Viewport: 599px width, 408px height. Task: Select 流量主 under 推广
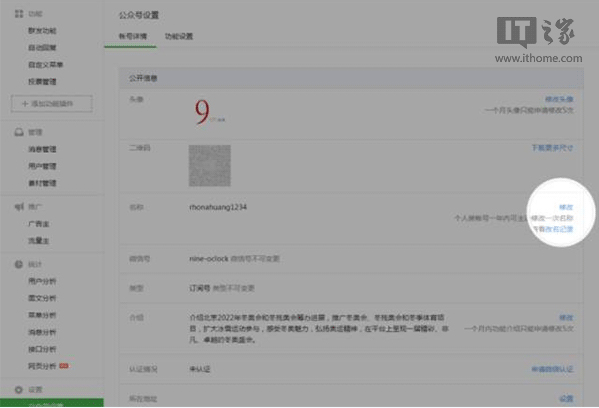click(39, 241)
